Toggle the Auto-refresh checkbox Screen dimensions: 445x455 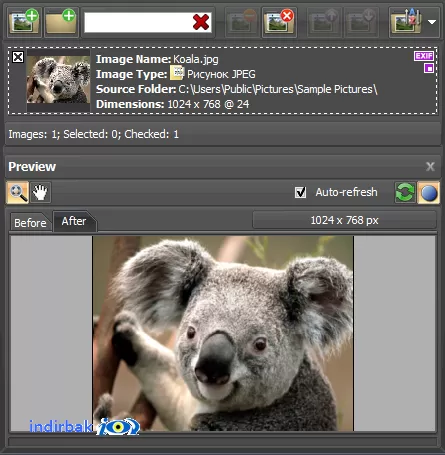click(300, 192)
